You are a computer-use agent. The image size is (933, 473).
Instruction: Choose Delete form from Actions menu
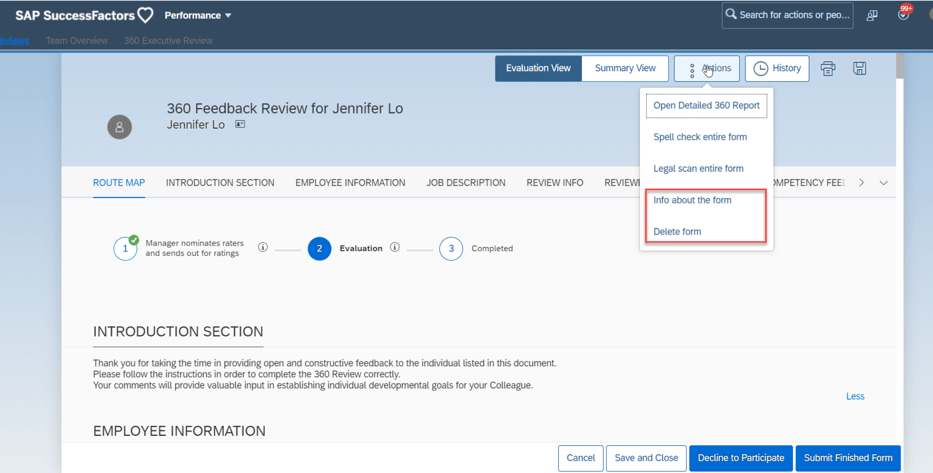(677, 232)
